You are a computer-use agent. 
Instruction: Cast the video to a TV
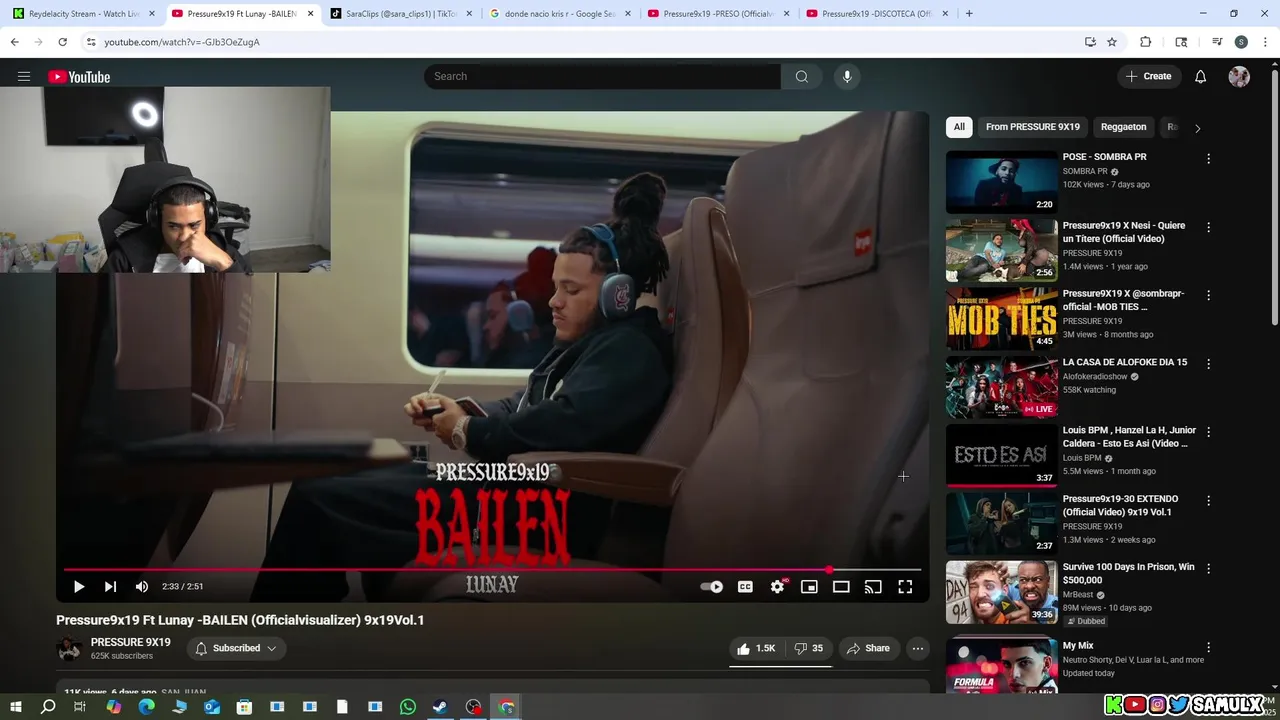click(x=873, y=587)
